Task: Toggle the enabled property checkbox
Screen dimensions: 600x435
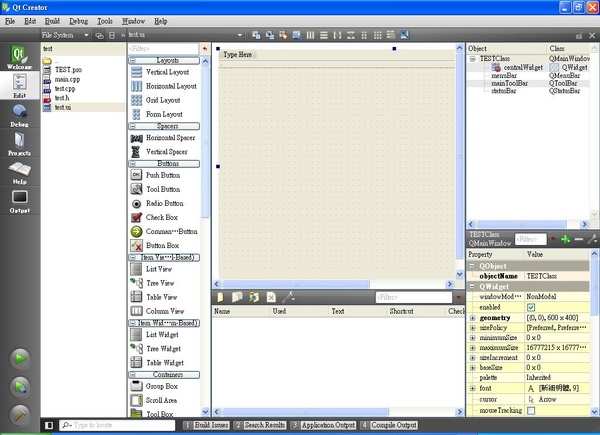Action: 531,307
